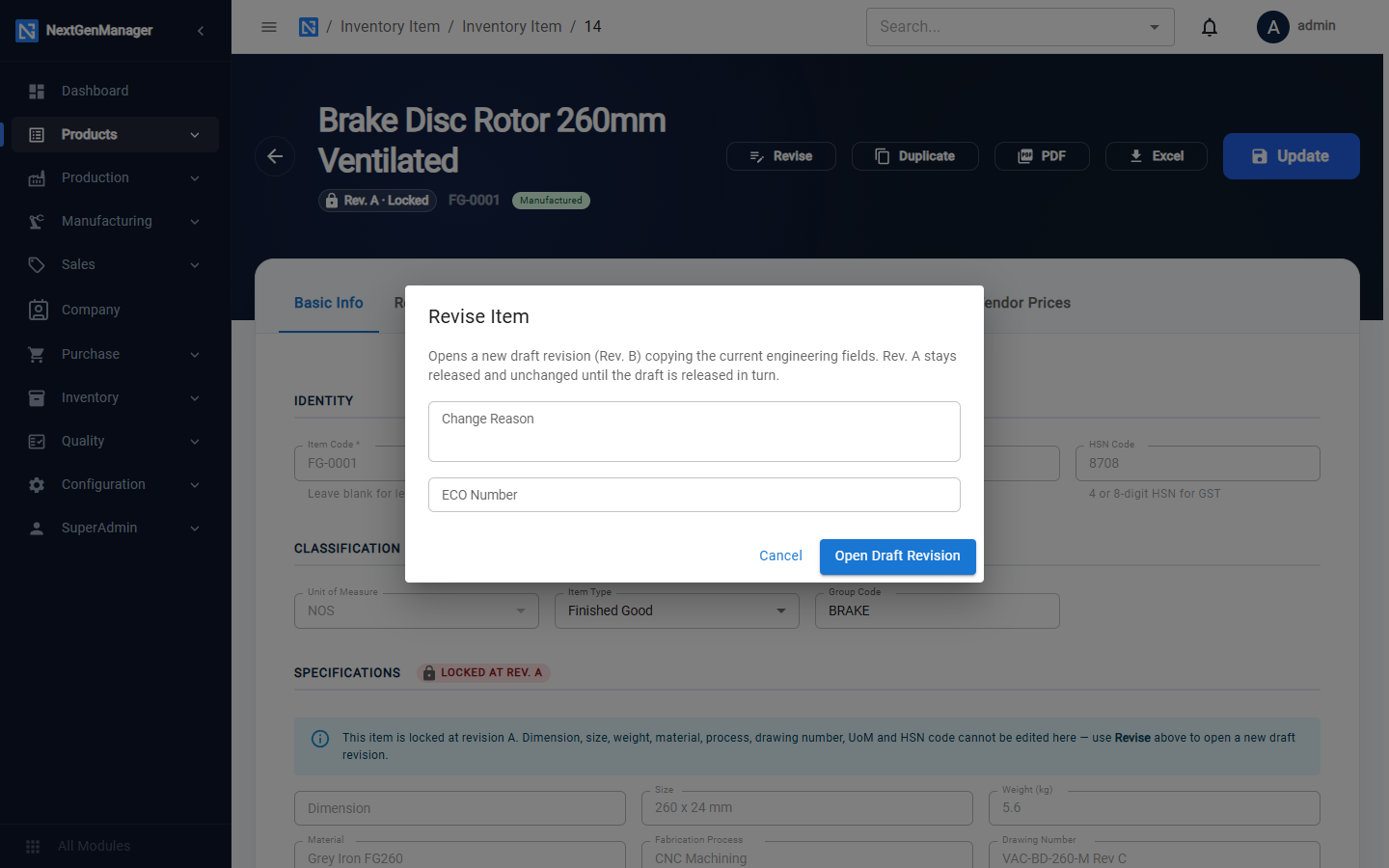Click the info icon in lock notice

click(320, 739)
